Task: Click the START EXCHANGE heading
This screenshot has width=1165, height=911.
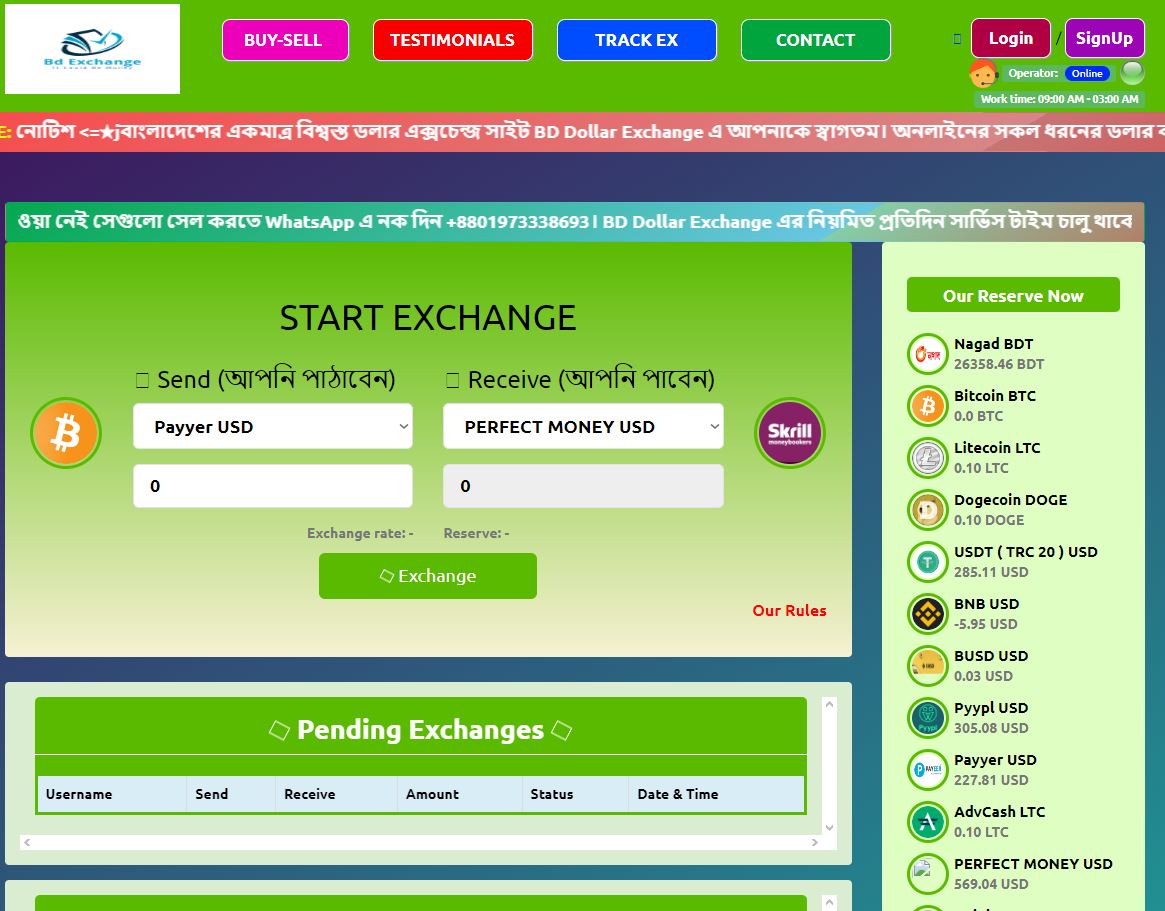Action: pyautogui.click(x=428, y=318)
